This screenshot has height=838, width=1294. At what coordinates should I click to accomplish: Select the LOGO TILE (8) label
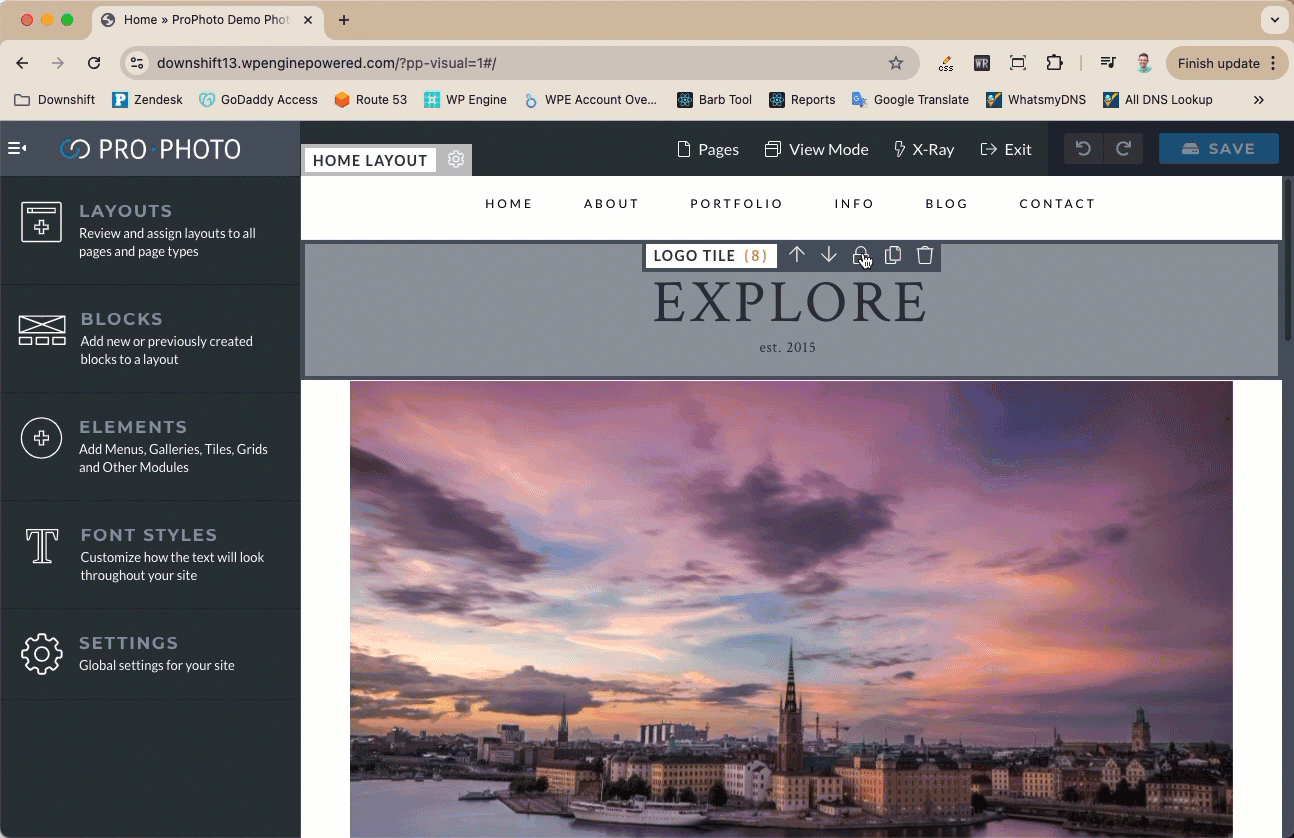tap(711, 255)
